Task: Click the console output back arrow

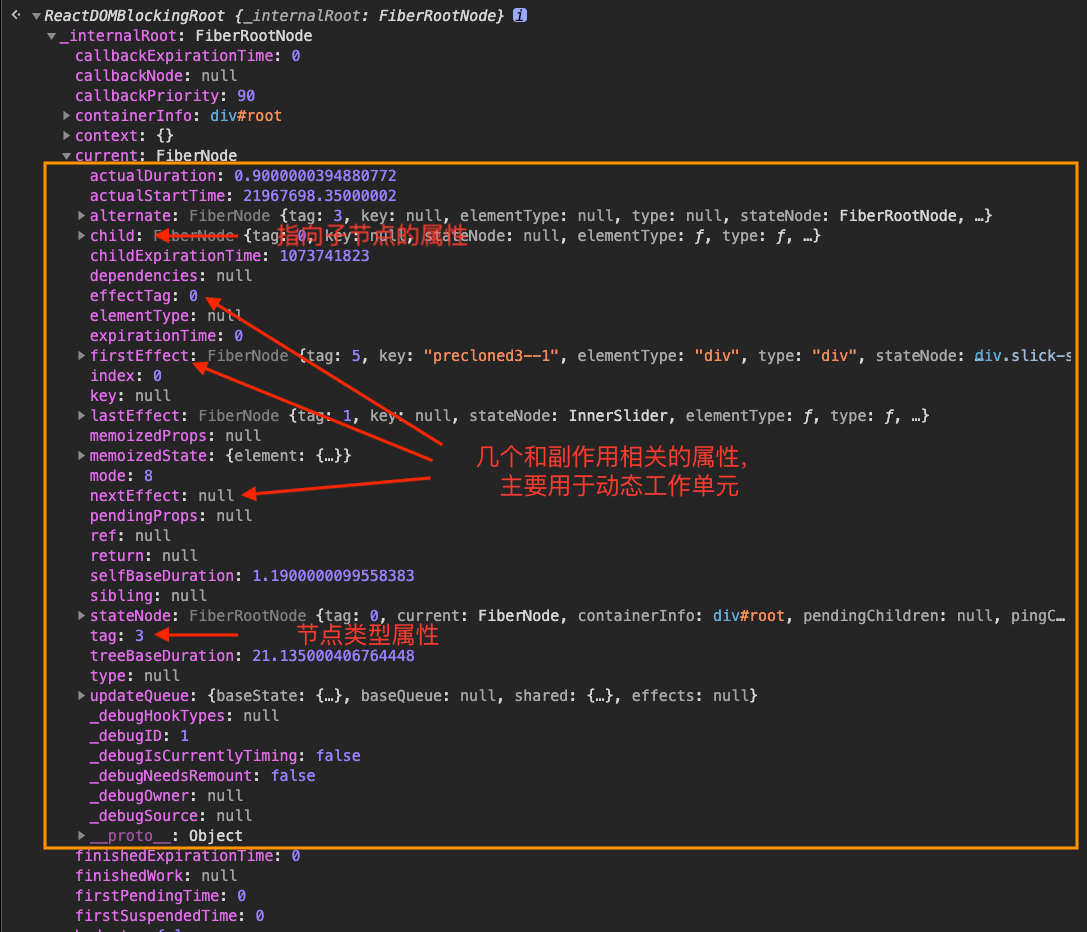Action: click(16, 15)
